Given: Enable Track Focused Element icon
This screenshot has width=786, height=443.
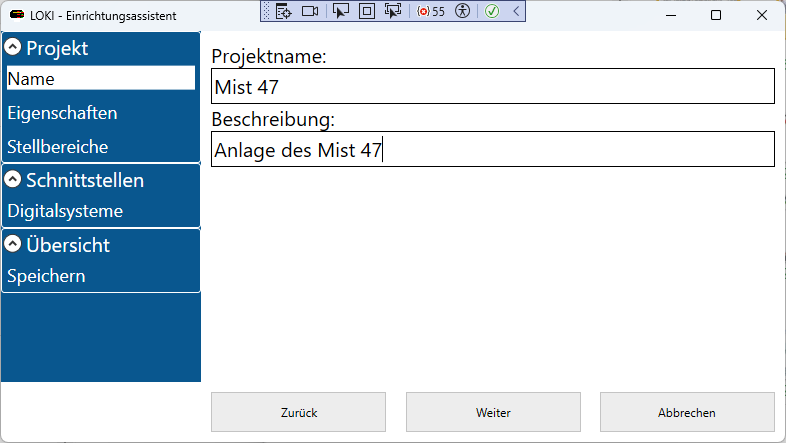Looking at the screenshot, I should 392,11.
